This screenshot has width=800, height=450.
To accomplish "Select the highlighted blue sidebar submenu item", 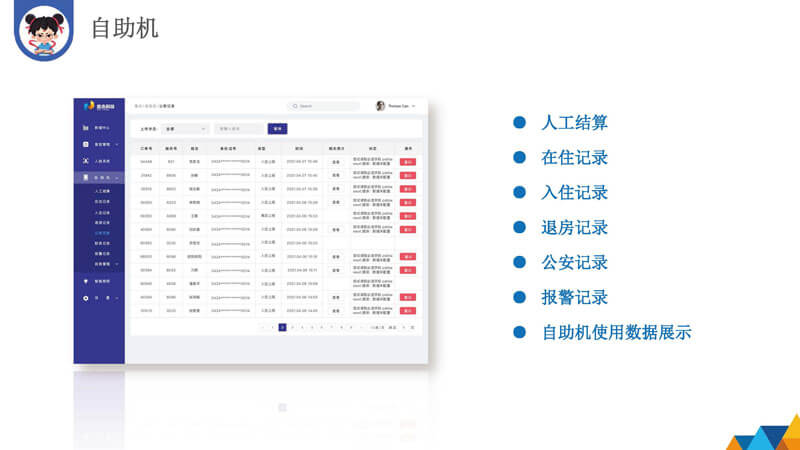I will [x=102, y=232].
